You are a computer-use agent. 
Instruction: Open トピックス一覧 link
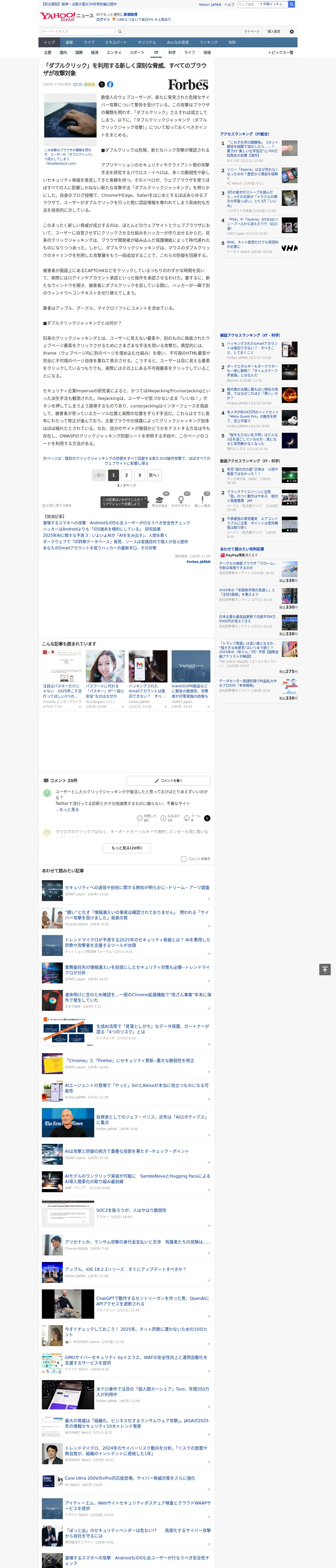click(281, 52)
